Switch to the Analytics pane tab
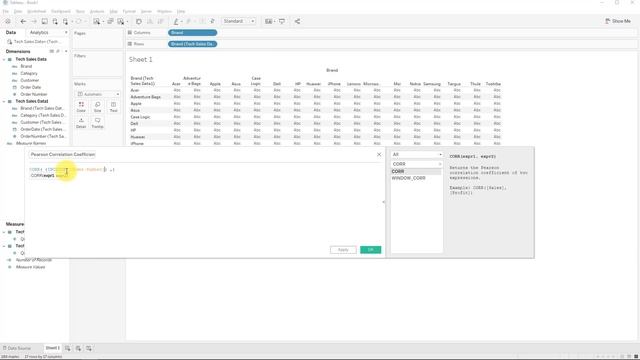 39,32
